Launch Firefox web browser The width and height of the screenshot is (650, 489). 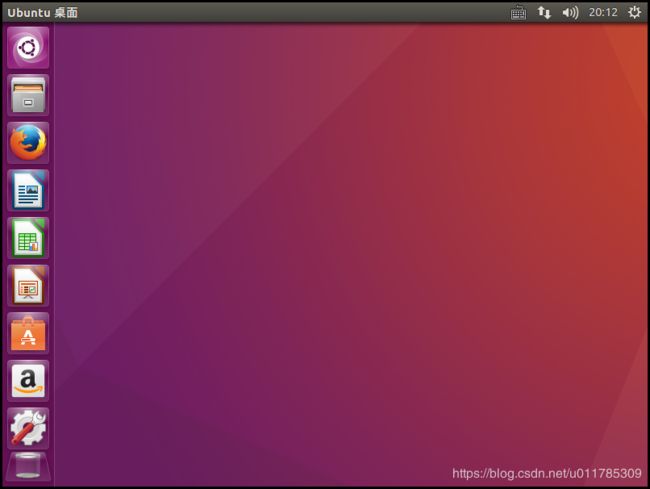tap(28, 143)
